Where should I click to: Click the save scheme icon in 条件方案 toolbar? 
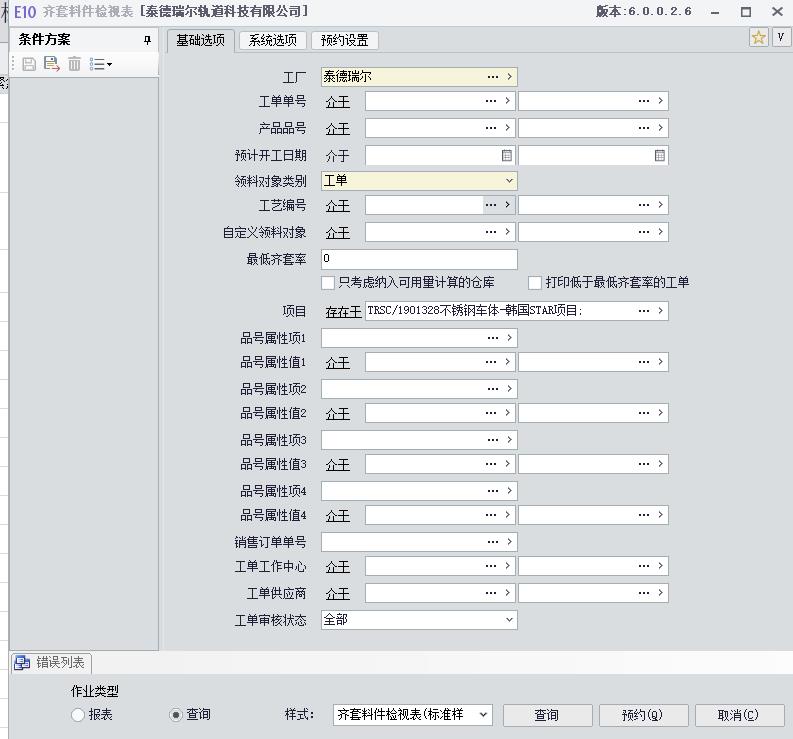pyautogui.click(x=29, y=64)
